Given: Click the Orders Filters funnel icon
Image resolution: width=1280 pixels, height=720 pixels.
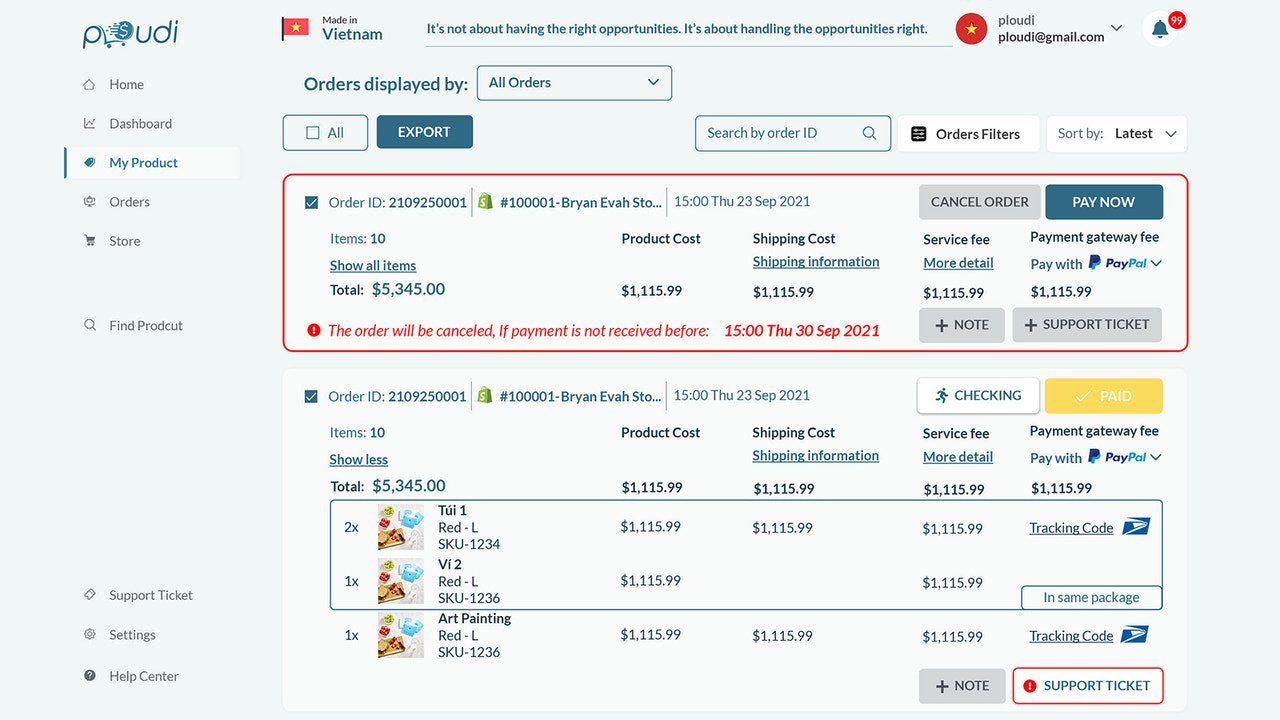Looking at the screenshot, I should pos(919,133).
